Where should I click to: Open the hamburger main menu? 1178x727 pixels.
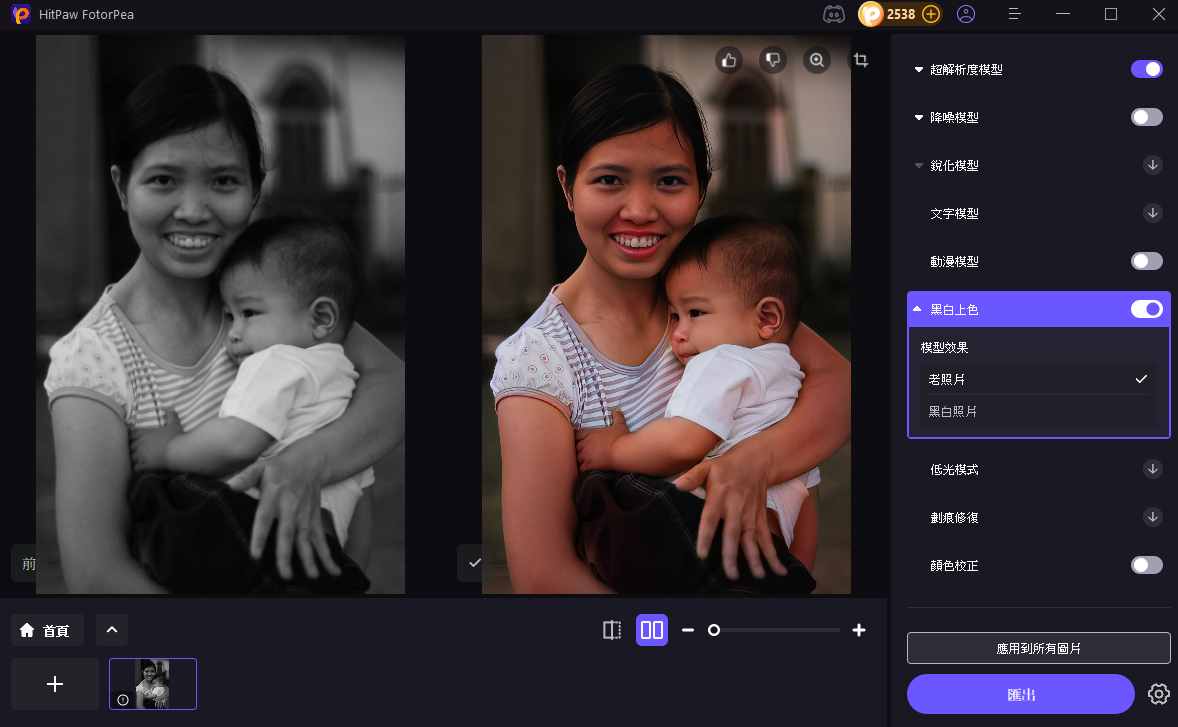coord(1014,14)
